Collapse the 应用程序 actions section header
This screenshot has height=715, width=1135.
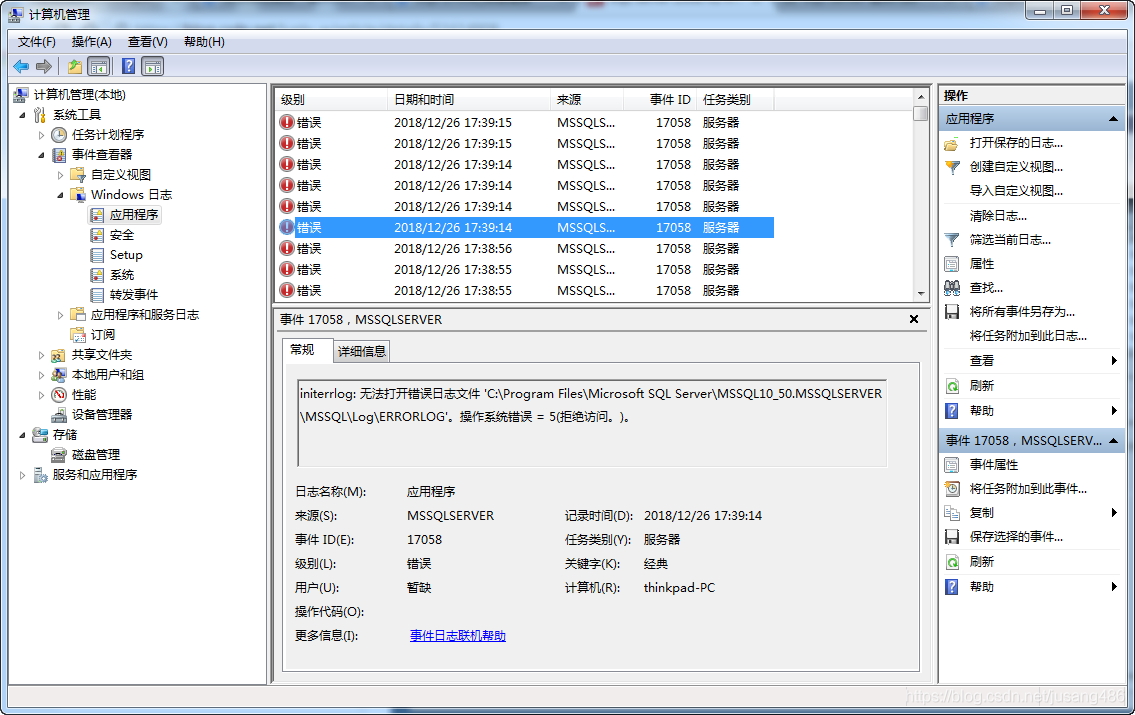tap(1114, 119)
